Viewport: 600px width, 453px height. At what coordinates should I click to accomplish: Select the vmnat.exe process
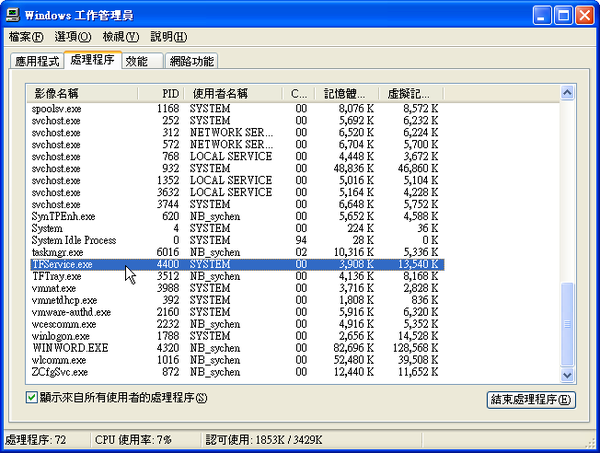(237, 288)
